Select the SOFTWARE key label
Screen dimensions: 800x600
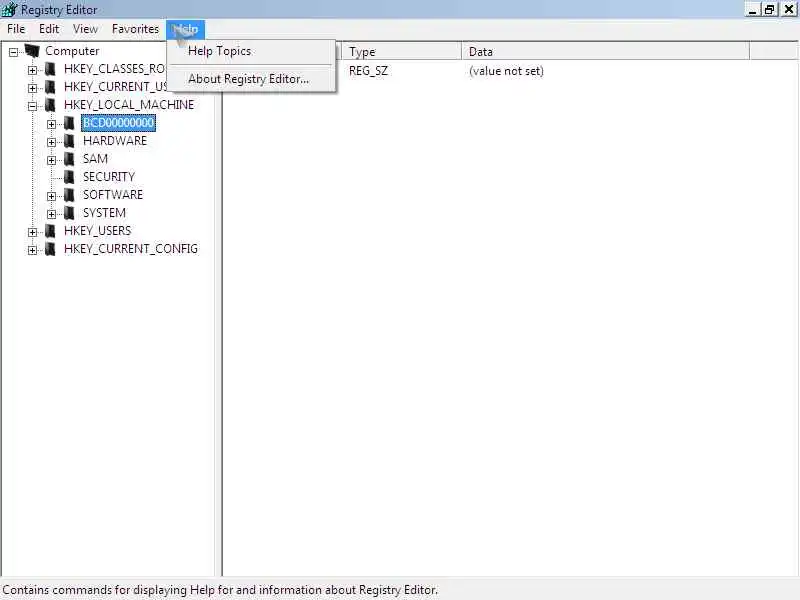[113, 195]
